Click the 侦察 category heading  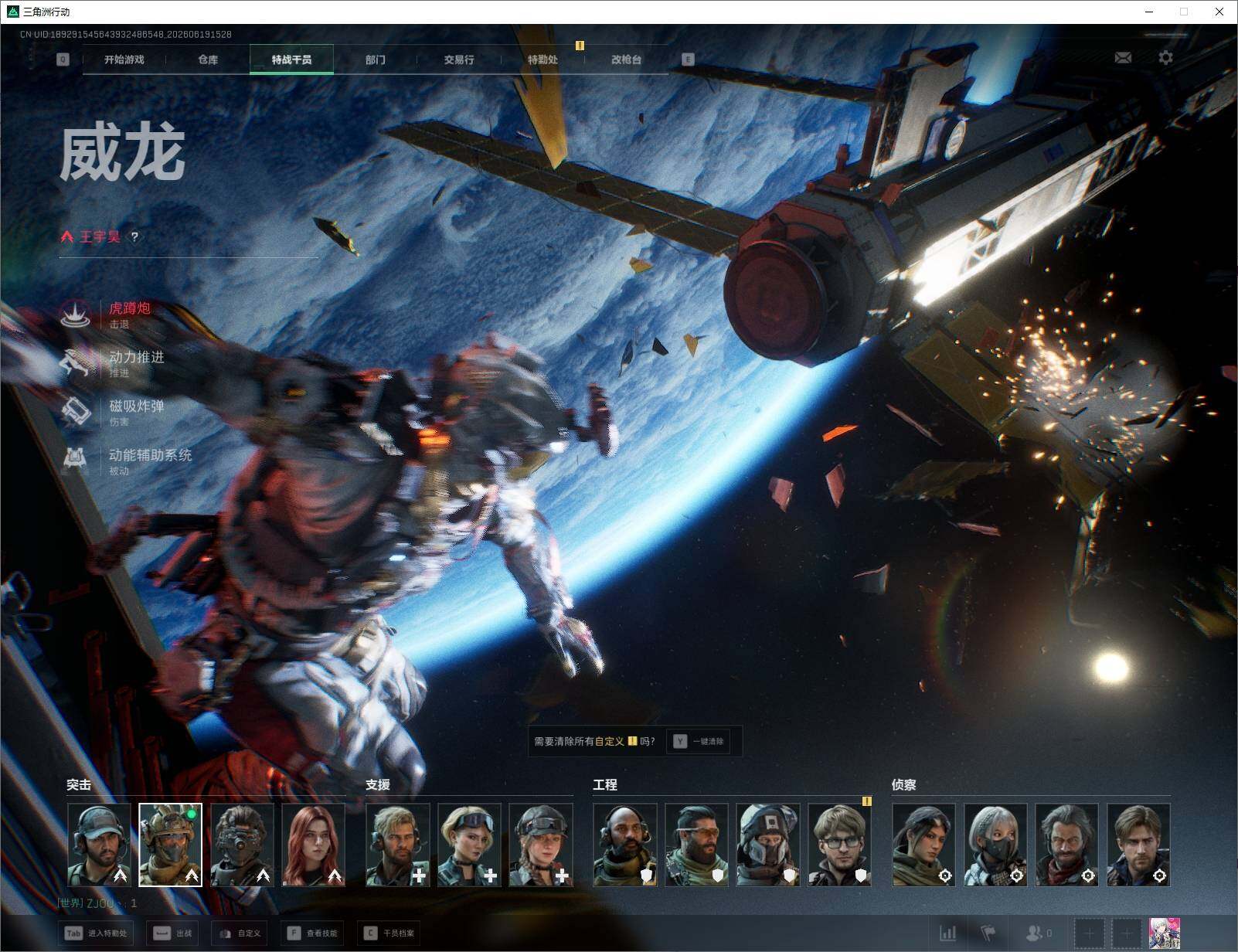[904, 784]
